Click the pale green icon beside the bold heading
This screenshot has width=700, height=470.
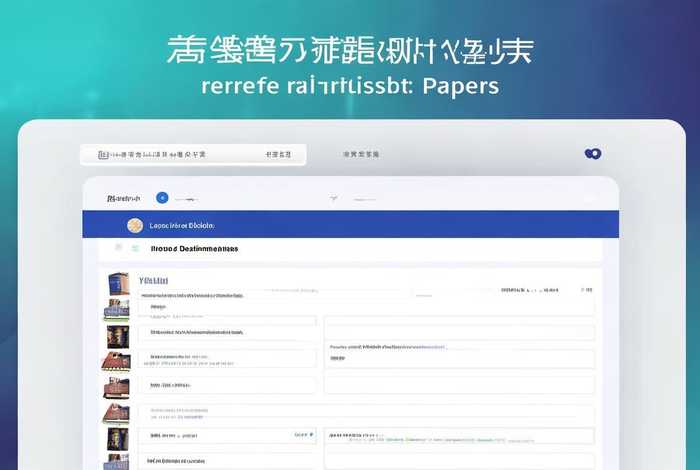coord(135,248)
